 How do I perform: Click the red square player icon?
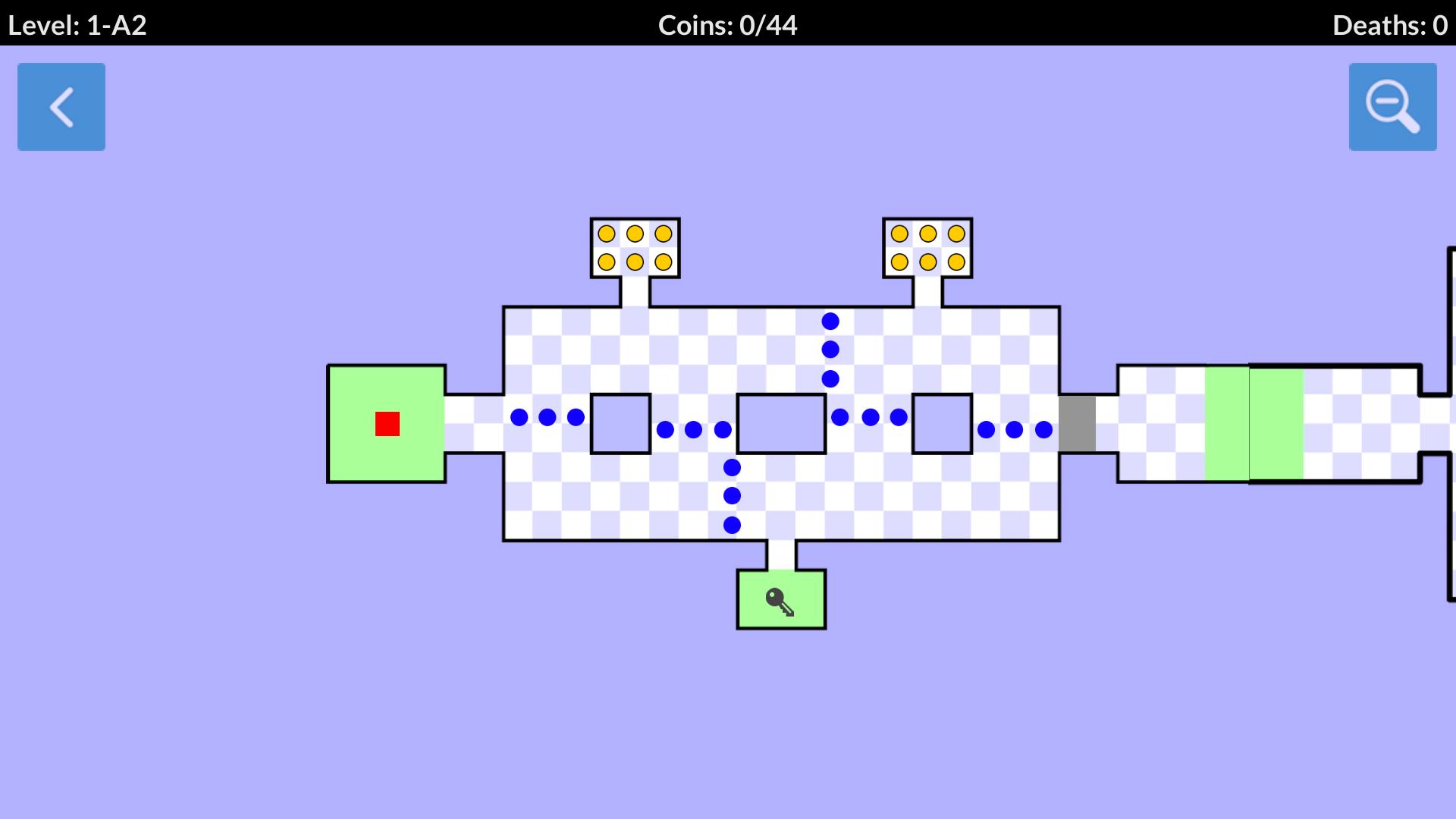(387, 423)
